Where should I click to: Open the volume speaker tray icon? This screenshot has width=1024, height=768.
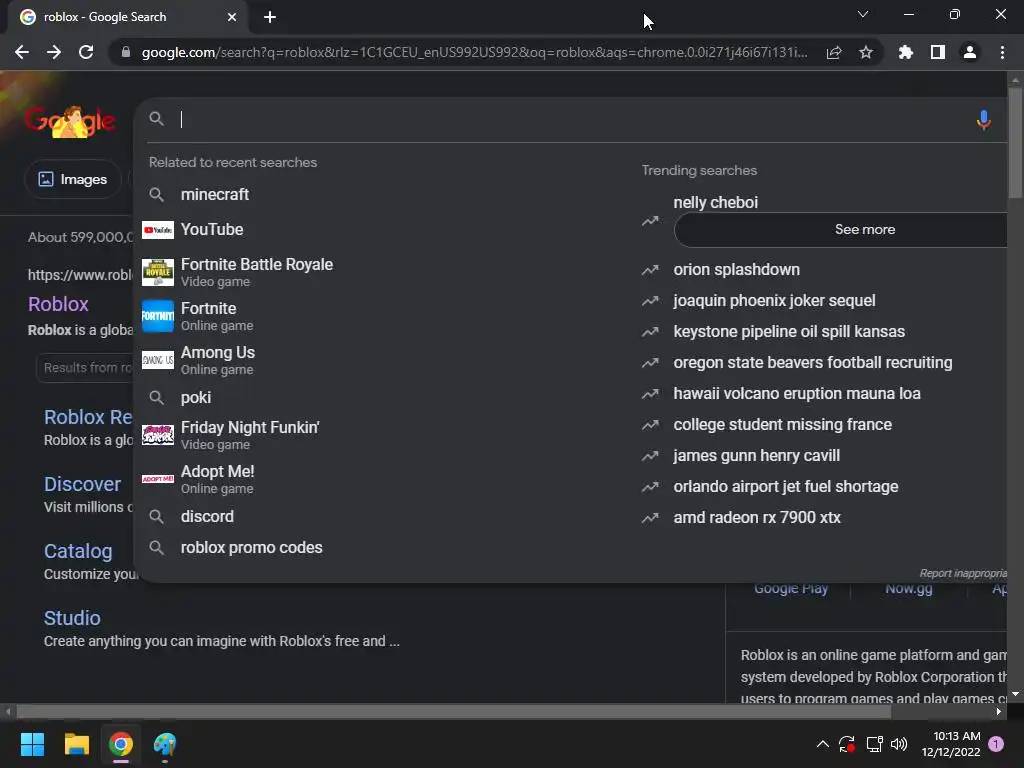point(899,744)
